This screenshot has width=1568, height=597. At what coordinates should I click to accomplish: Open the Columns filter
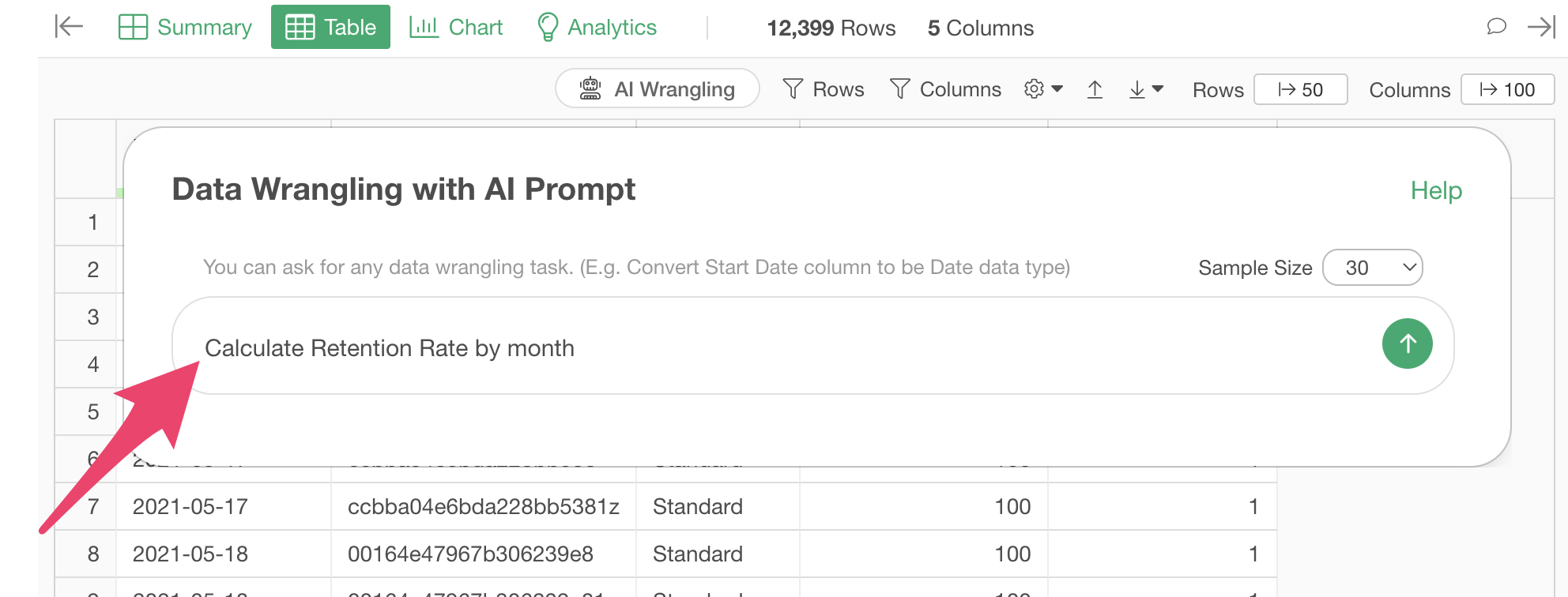(945, 89)
